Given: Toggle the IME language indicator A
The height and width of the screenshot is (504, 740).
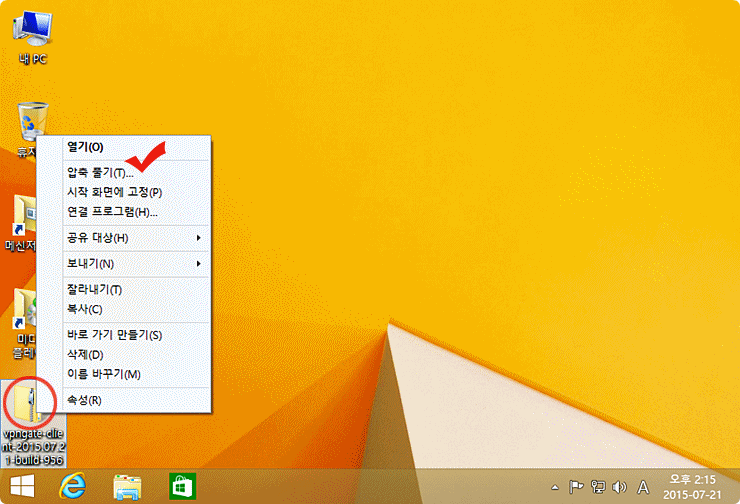Looking at the screenshot, I should [643, 487].
